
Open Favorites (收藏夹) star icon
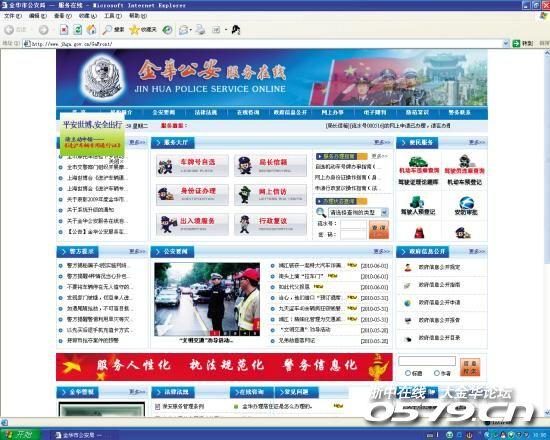142,30
